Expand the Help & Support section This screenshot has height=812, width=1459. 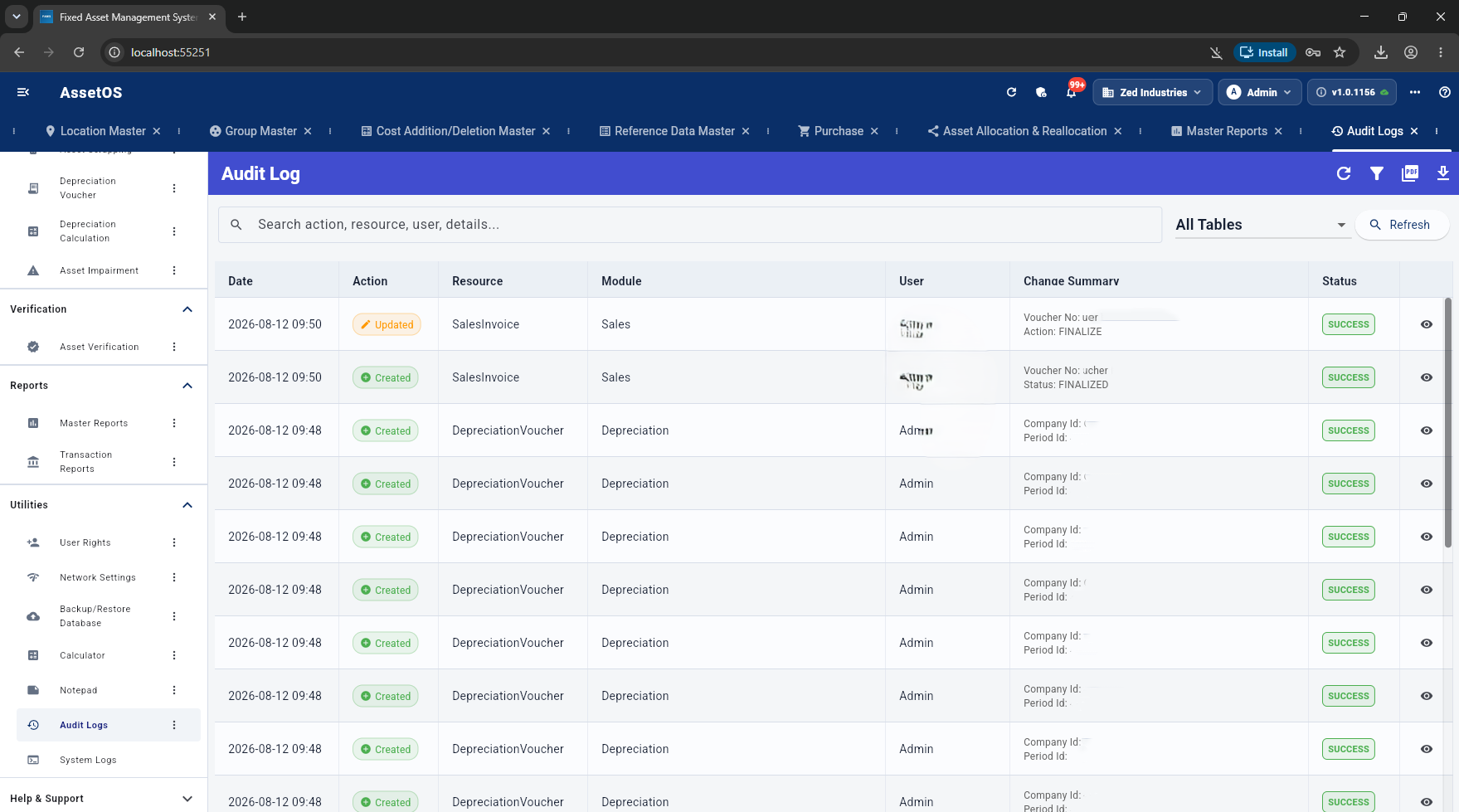[187, 799]
